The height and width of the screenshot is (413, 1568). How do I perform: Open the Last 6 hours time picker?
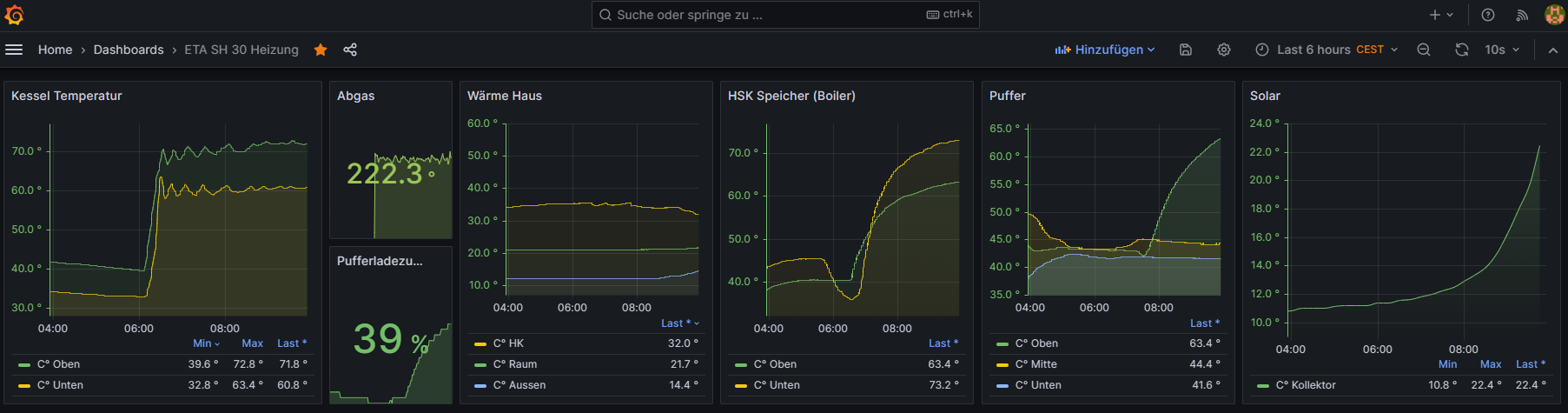(1326, 50)
